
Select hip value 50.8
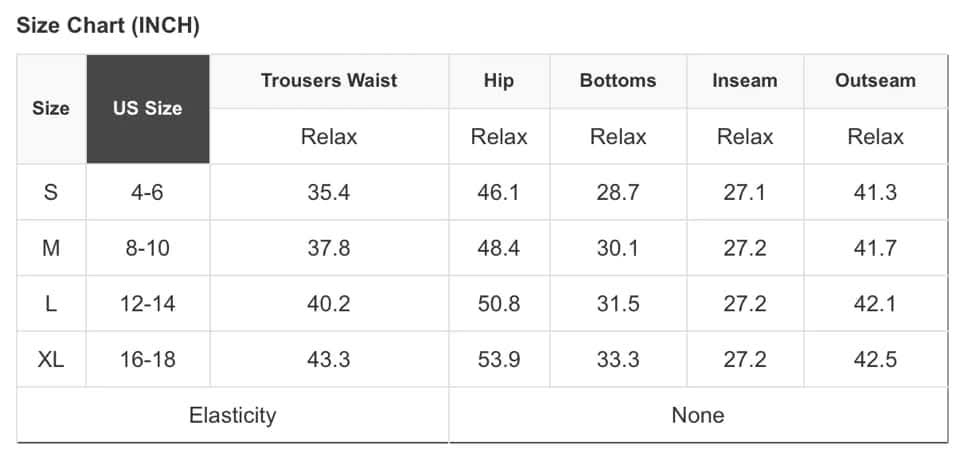[498, 303]
